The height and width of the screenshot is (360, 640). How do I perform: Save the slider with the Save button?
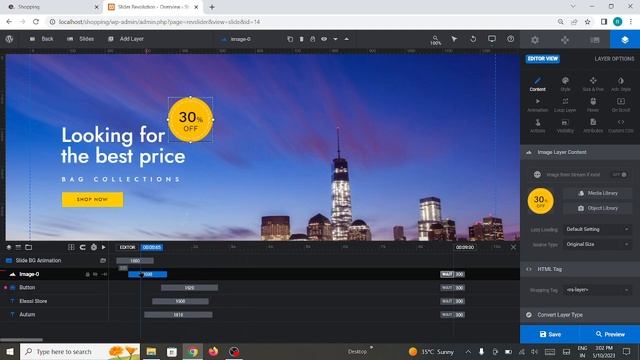[x=550, y=334]
